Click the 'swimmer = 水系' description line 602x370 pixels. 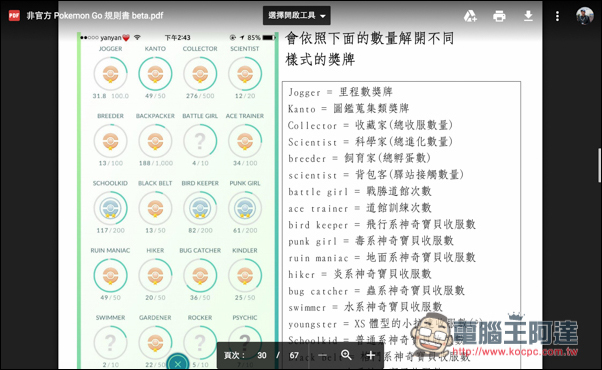[x=366, y=307]
